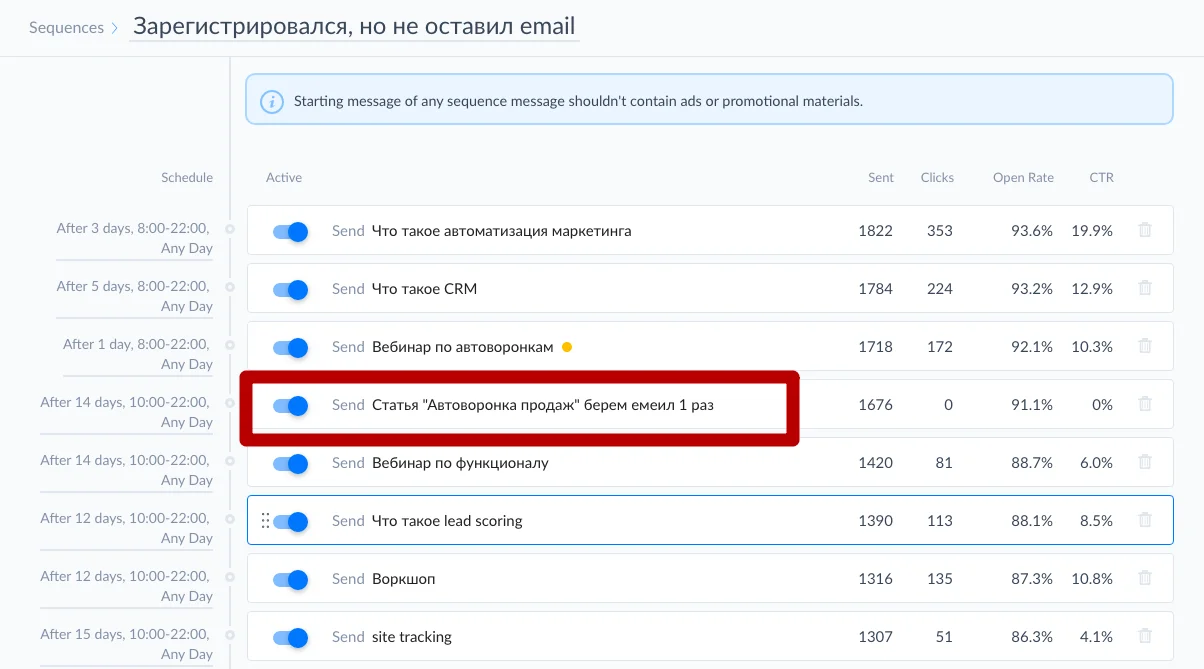
Task: Turn off the 'Воркшоп' message toggle
Action: point(290,580)
